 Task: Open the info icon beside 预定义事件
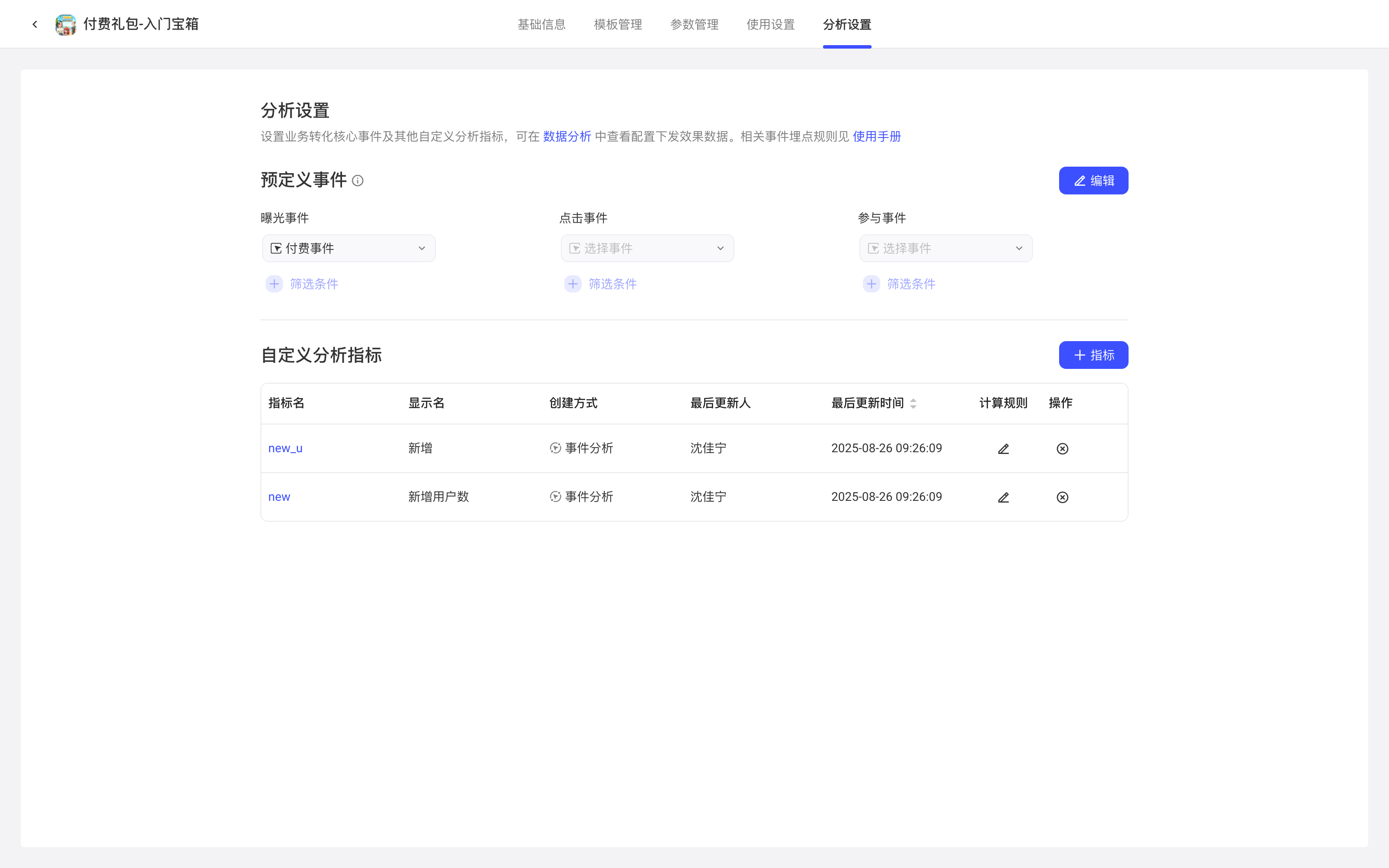click(x=358, y=181)
